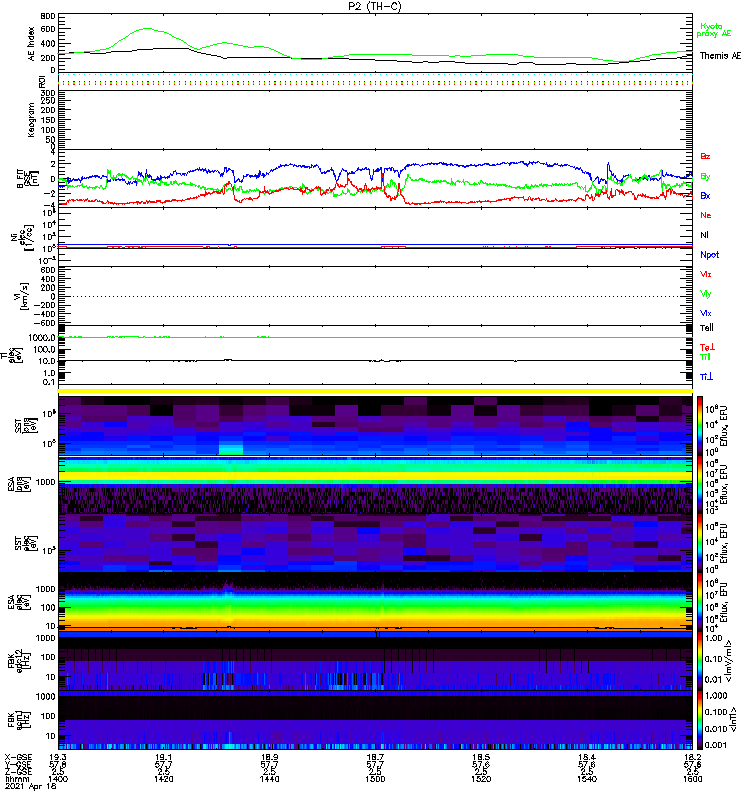
Task: Click the red Bz legend label
Action: pos(705,156)
